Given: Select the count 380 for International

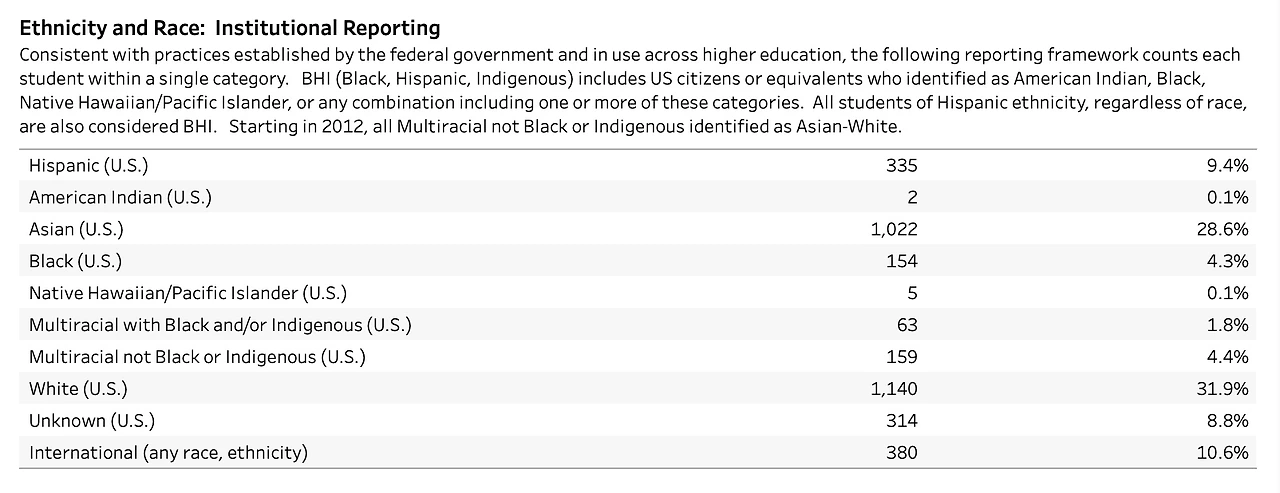Looking at the screenshot, I should pos(902,453).
